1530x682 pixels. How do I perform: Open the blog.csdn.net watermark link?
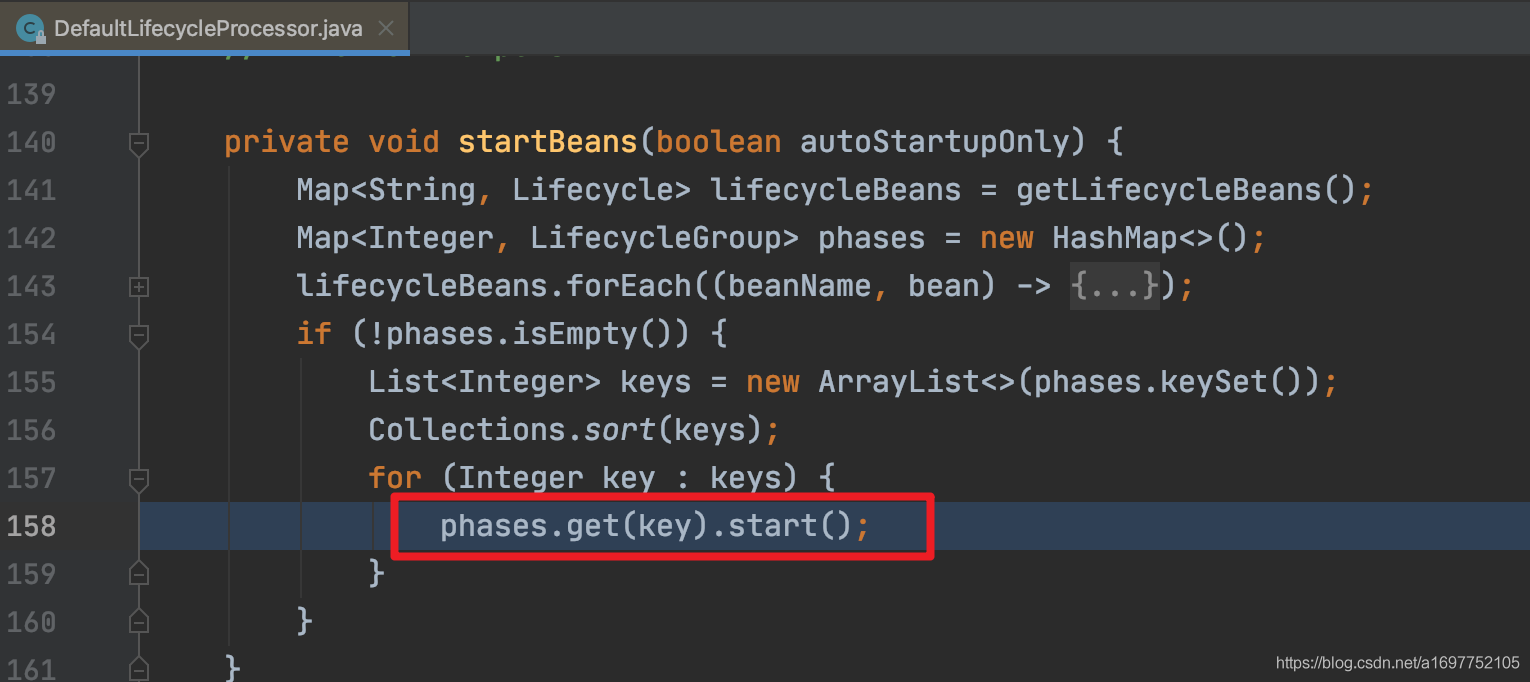pos(1398,663)
